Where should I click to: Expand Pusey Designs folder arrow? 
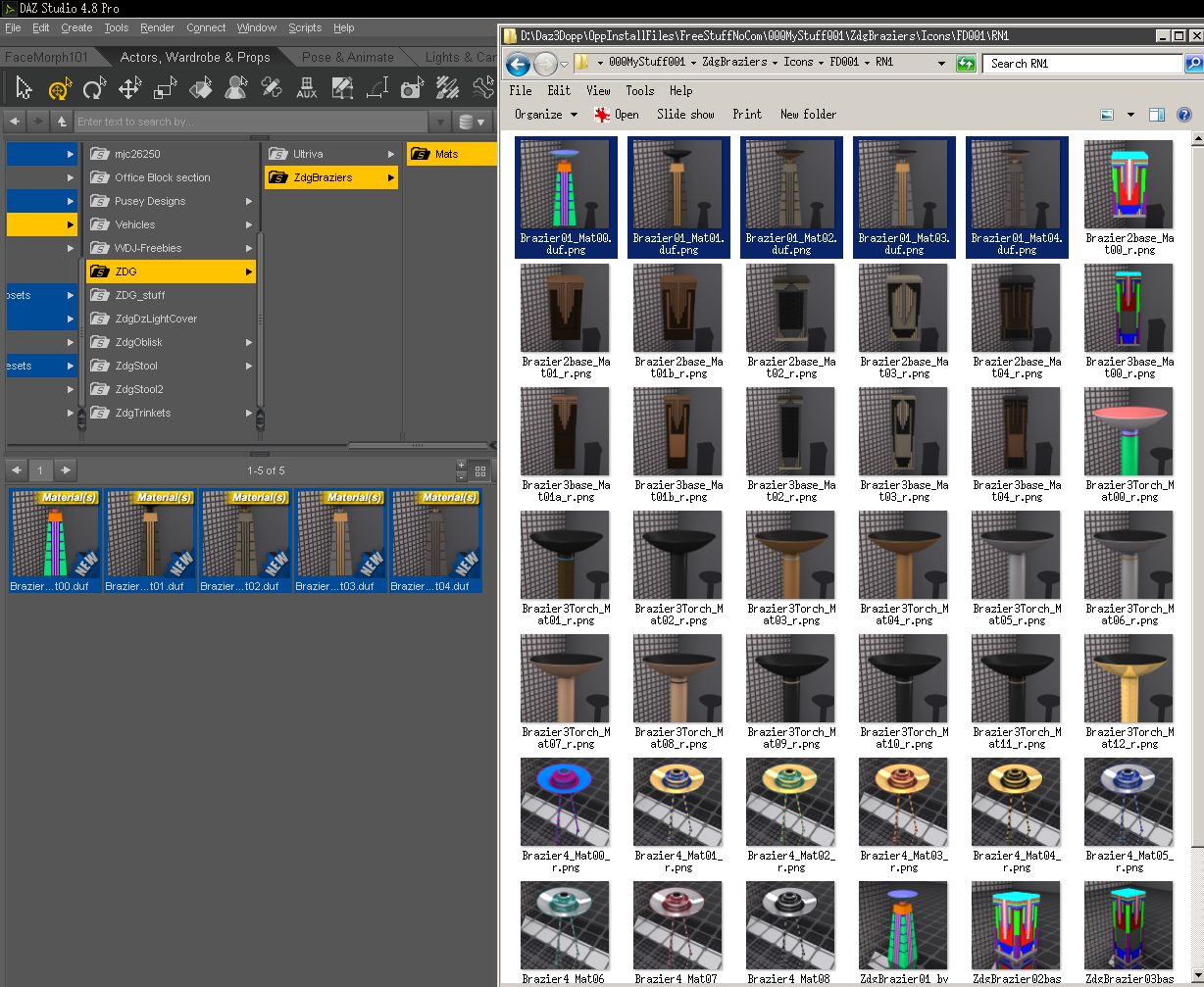point(249,201)
